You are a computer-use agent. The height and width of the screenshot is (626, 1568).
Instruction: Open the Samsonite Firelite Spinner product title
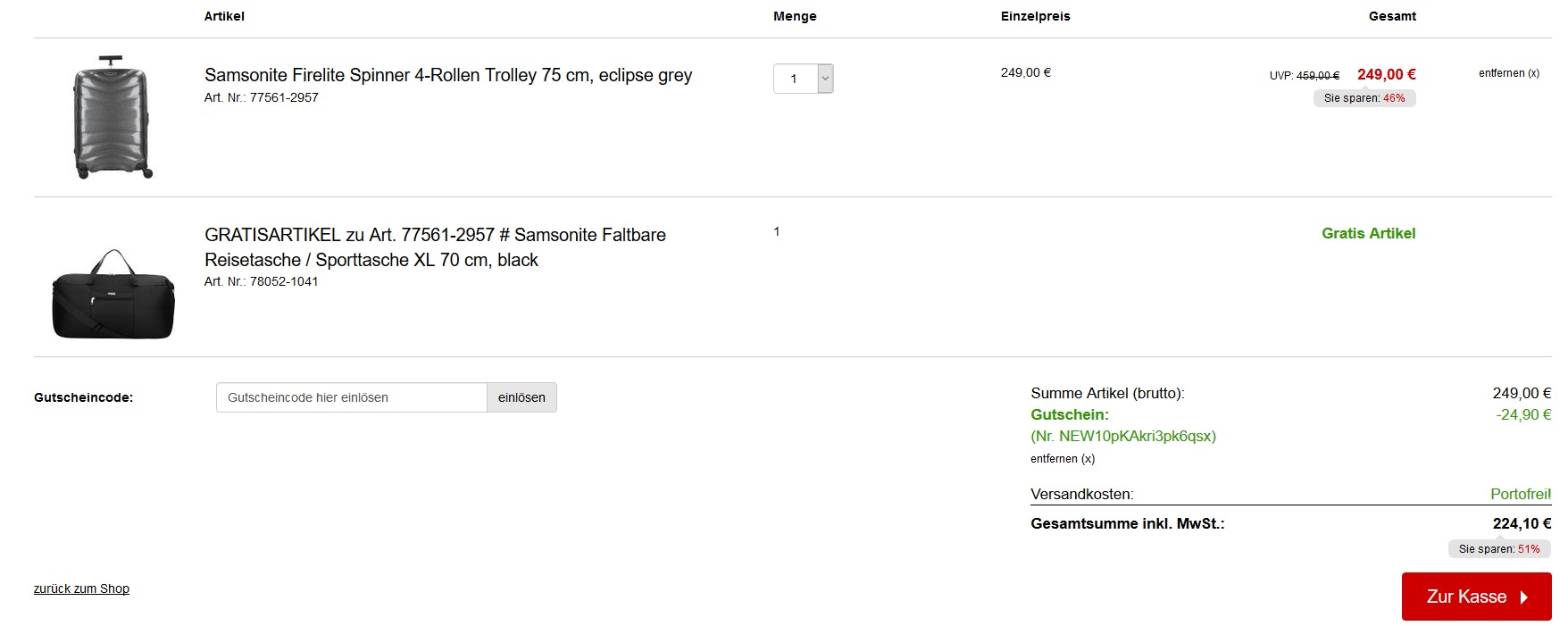[448, 75]
